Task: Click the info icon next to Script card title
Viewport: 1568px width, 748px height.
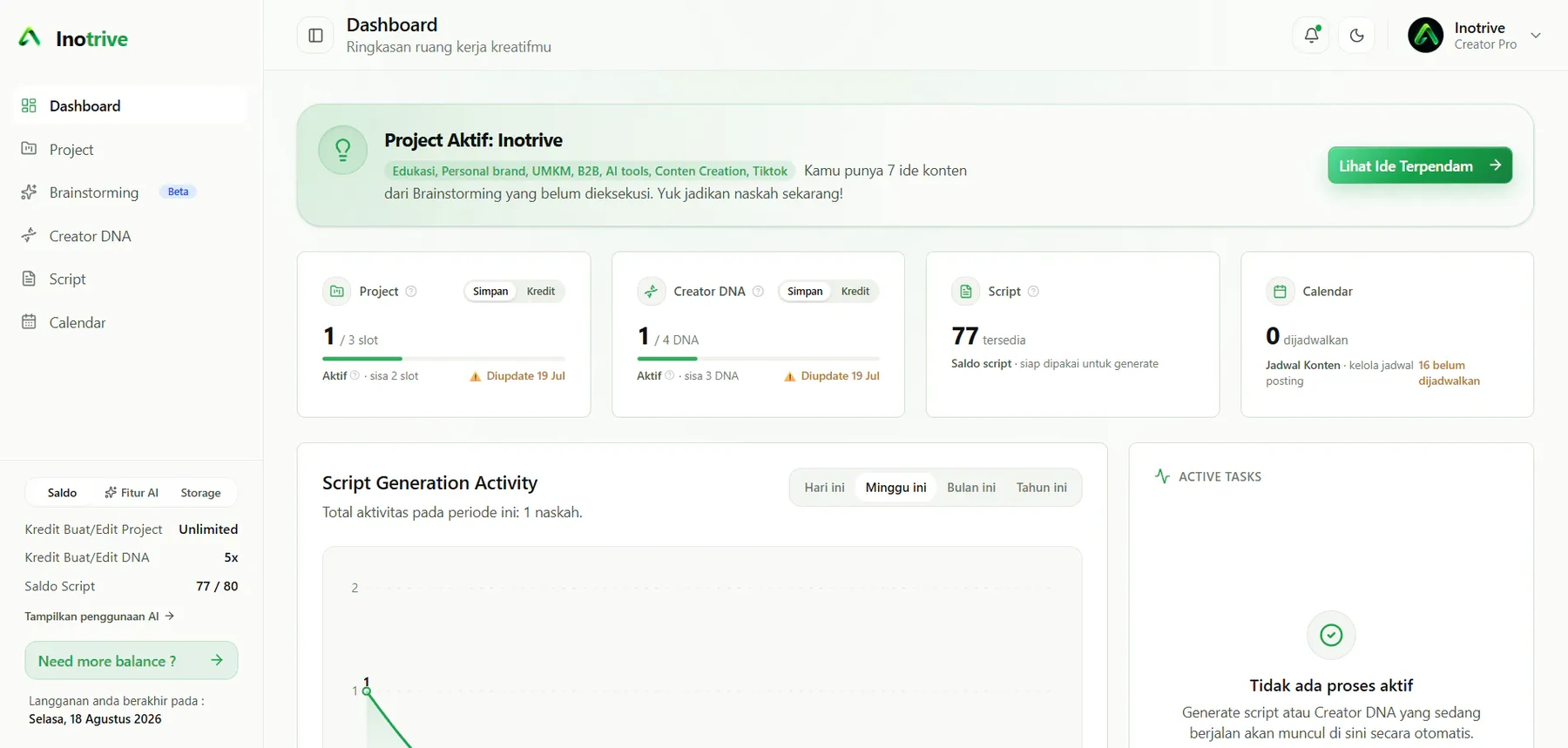Action: [x=1033, y=291]
